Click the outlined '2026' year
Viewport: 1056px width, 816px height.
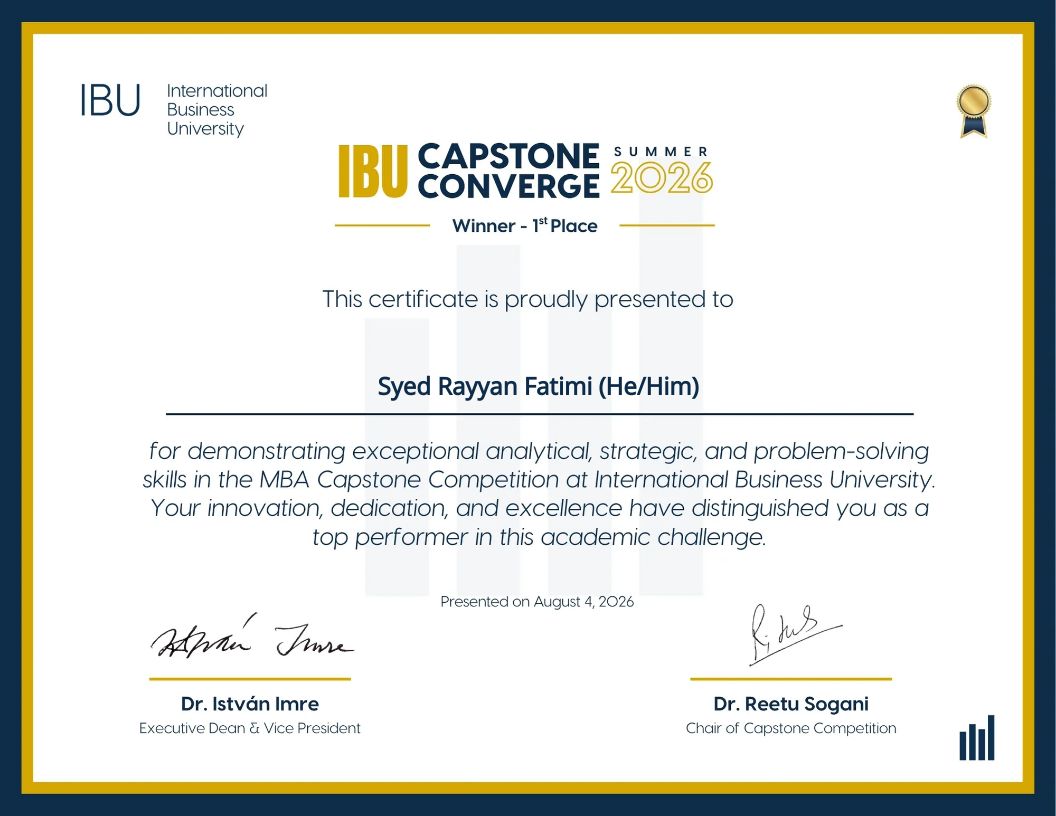point(661,178)
